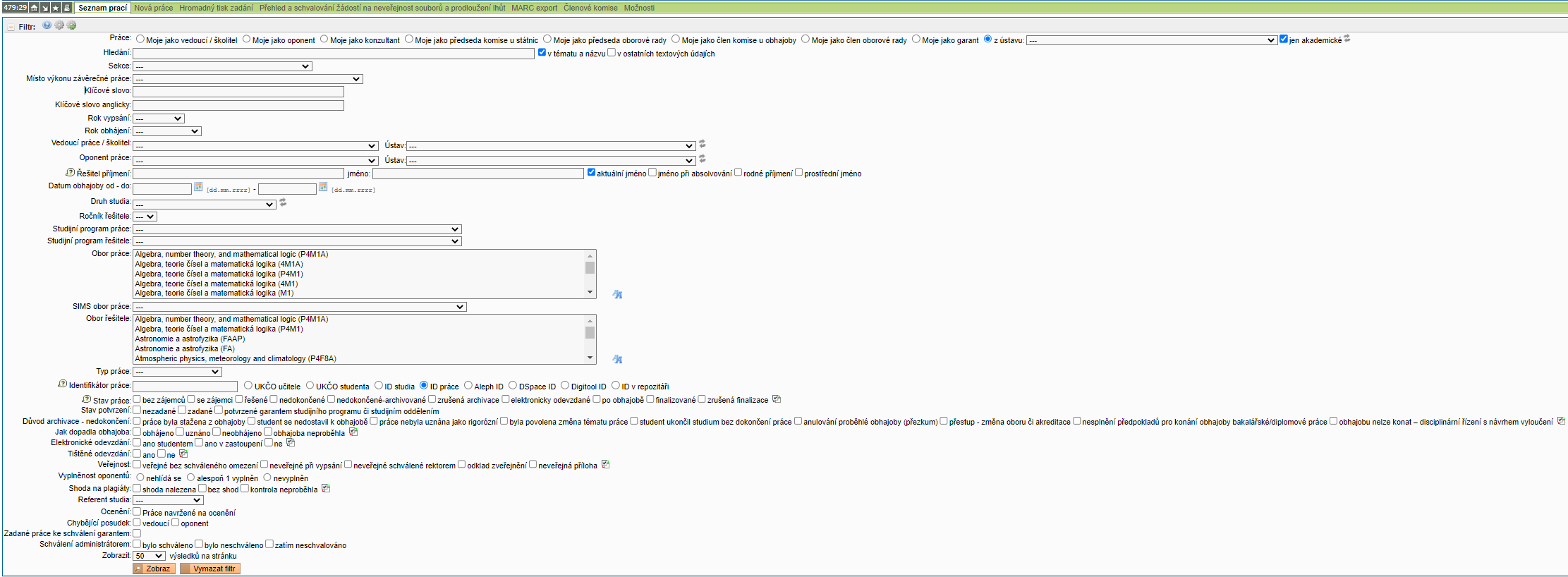Open the 'Nová práce' tab

[153, 8]
